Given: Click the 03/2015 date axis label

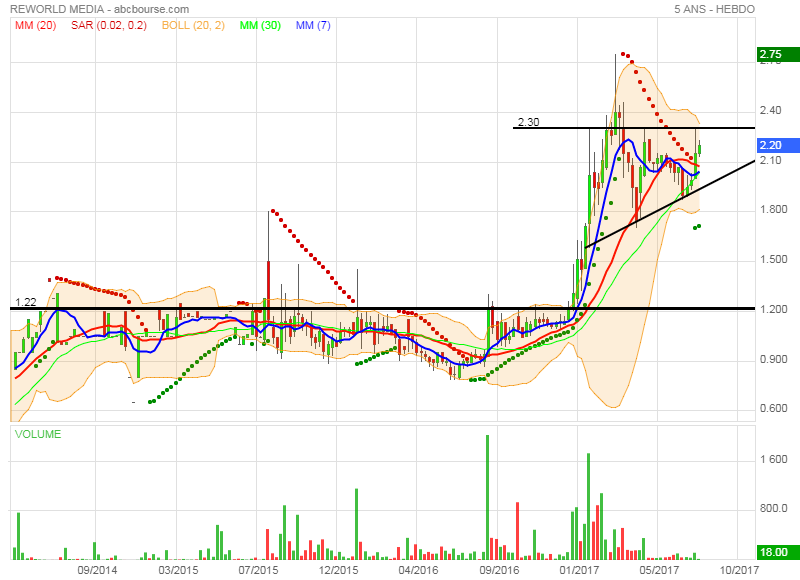Looking at the screenshot, I should click(x=178, y=570).
